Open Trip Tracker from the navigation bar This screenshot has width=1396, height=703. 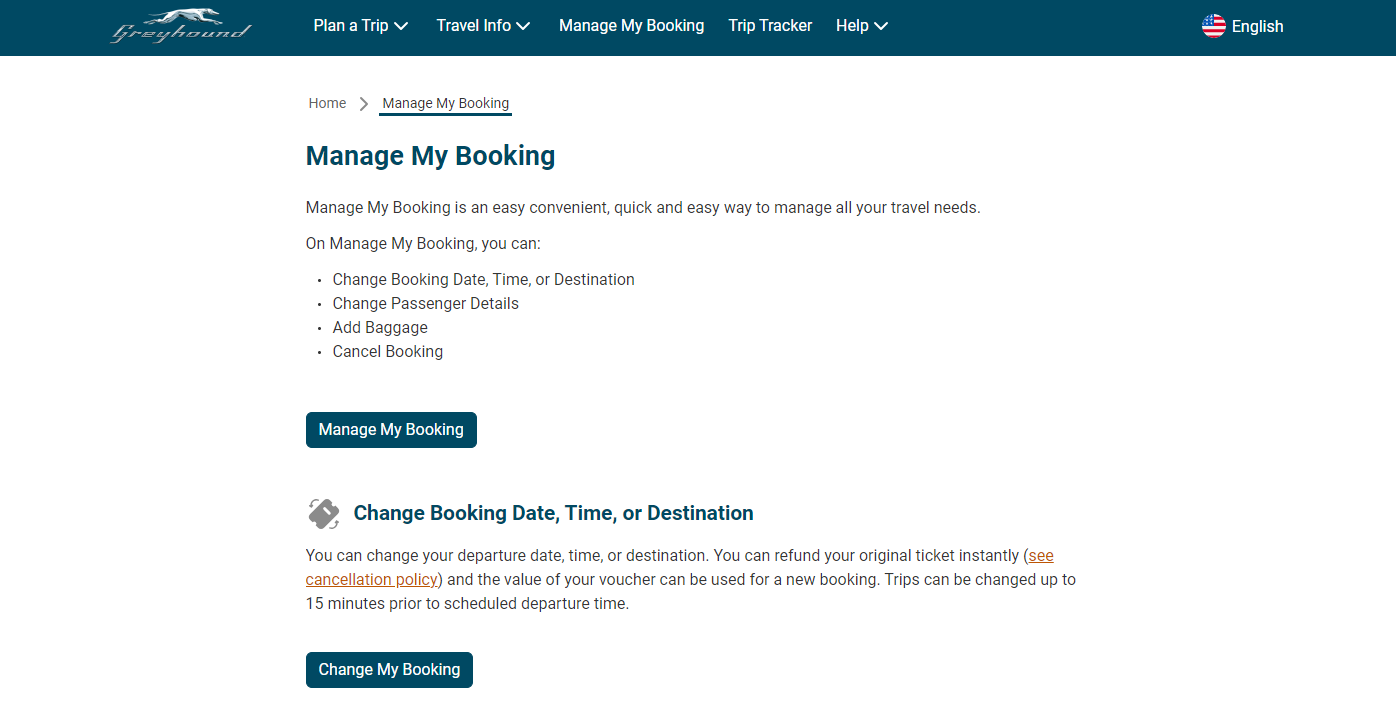pyautogui.click(x=770, y=26)
